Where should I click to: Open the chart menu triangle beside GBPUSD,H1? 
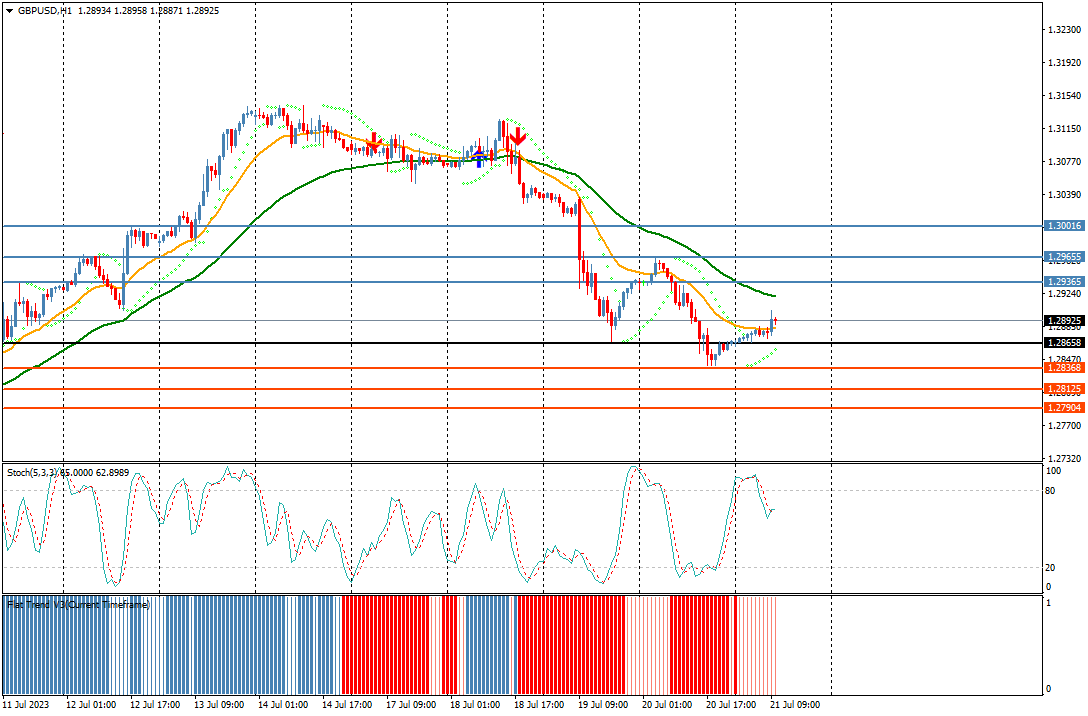point(9,11)
